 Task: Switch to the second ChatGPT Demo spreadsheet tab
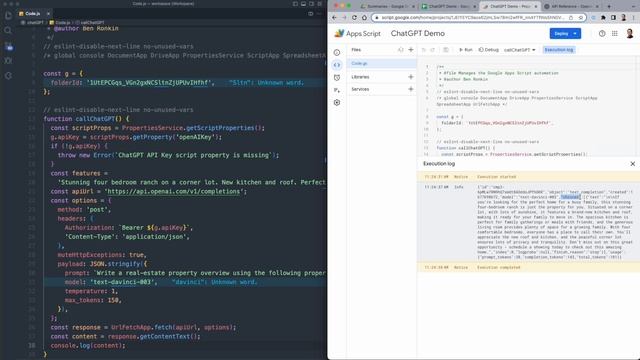[448, 7]
